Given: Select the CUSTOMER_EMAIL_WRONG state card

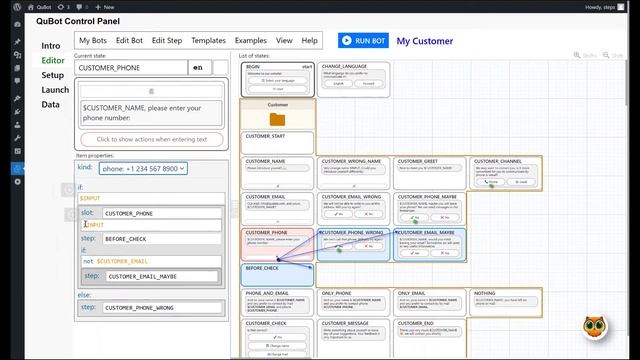Looking at the screenshot, I should coord(353,209).
